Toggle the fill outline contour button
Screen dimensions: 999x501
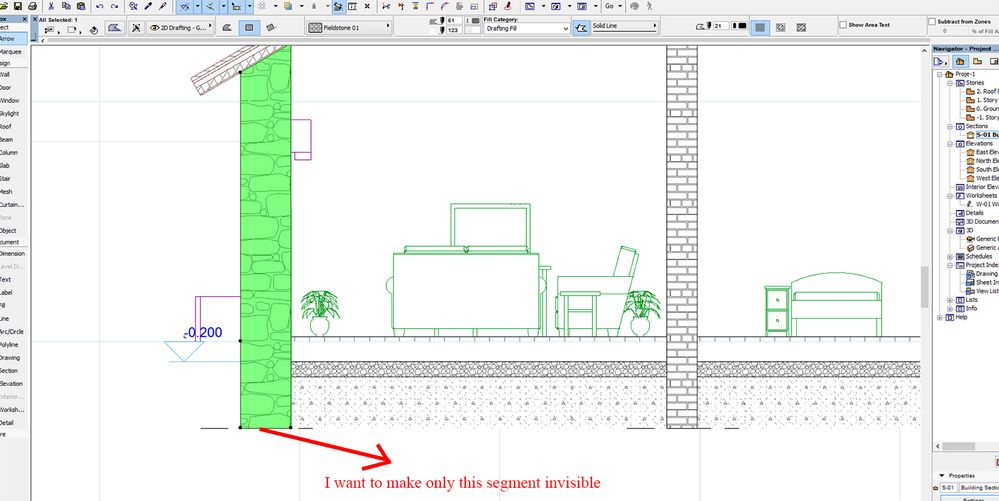pyautogui.click(x=580, y=28)
